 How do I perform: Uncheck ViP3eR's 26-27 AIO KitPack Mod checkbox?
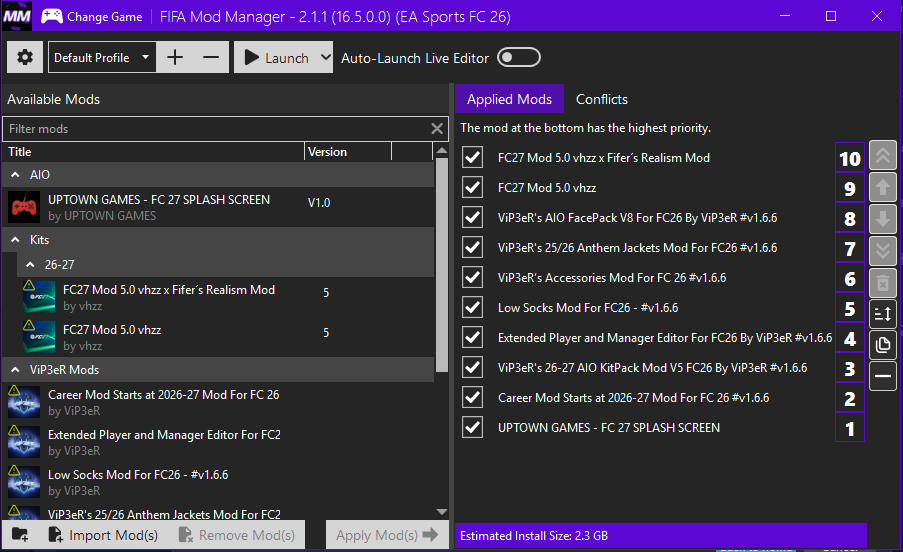(x=472, y=367)
